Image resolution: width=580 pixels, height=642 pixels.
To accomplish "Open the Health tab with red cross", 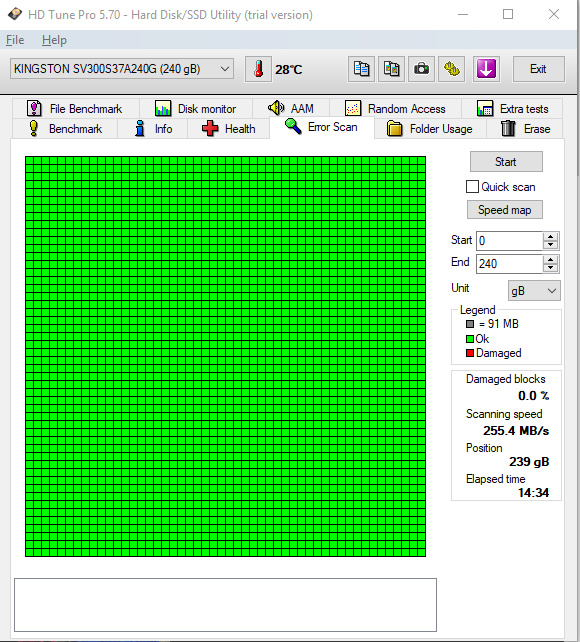I will click(x=228, y=129).
